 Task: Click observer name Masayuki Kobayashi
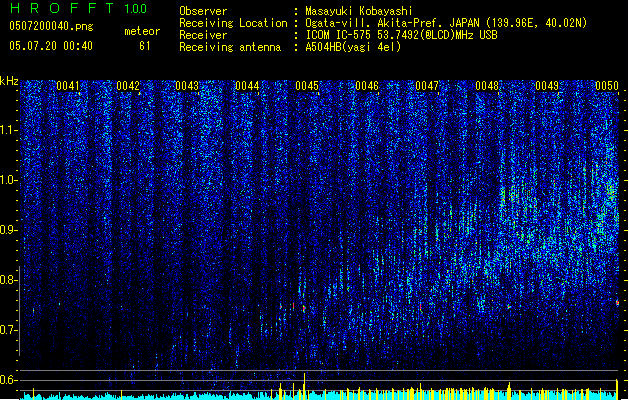(359, 11)
